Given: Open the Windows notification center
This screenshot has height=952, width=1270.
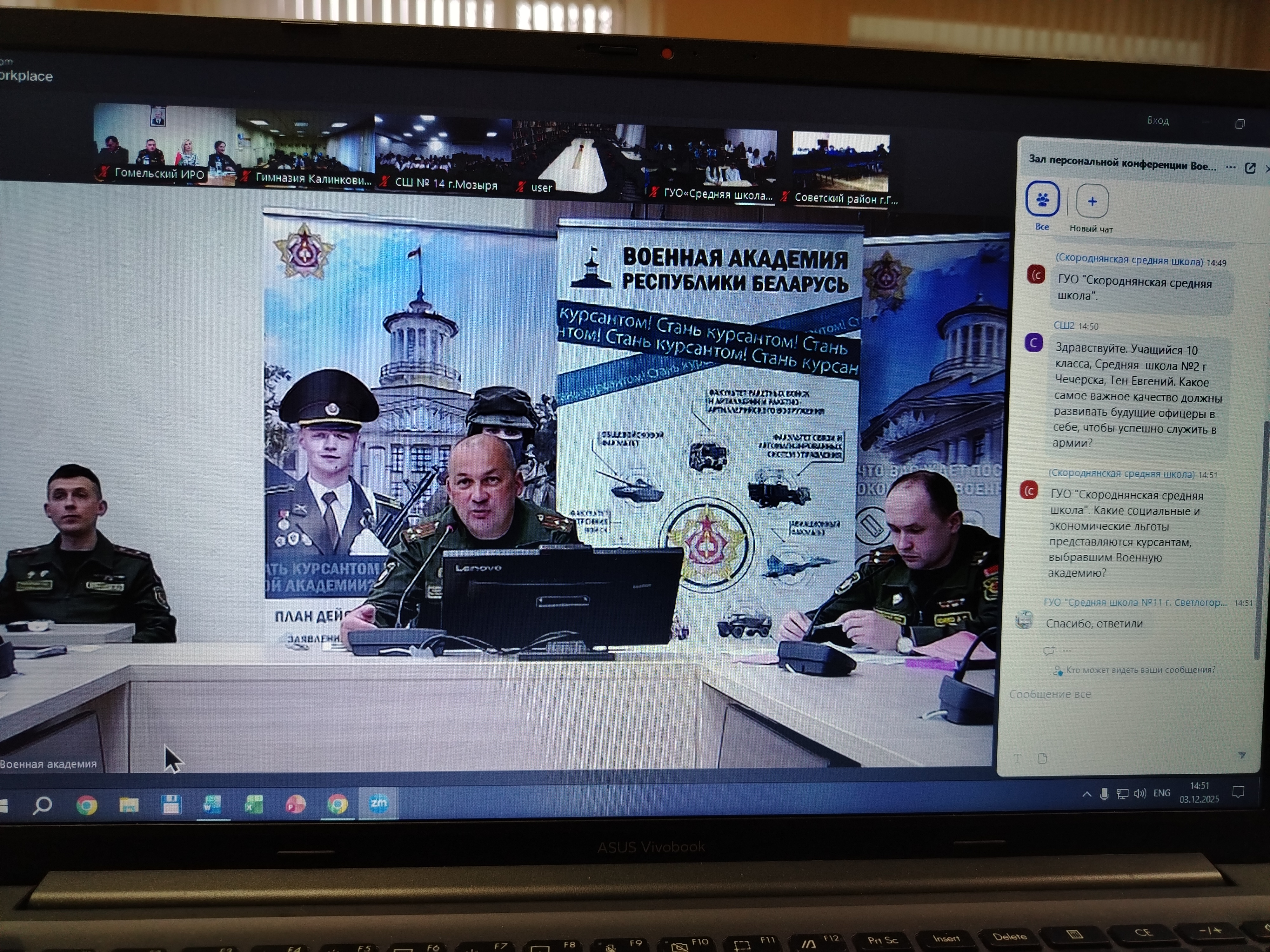Looking at the screenshot, I should pos(1239,792).
